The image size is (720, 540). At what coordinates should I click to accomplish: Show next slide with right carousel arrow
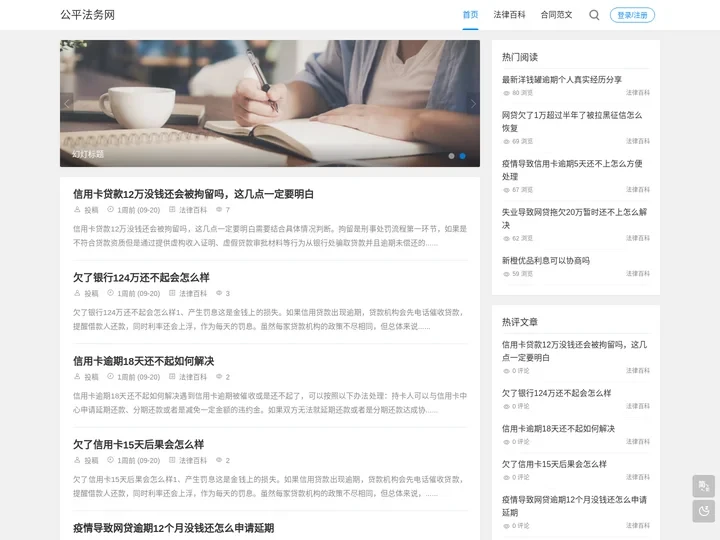473,104
